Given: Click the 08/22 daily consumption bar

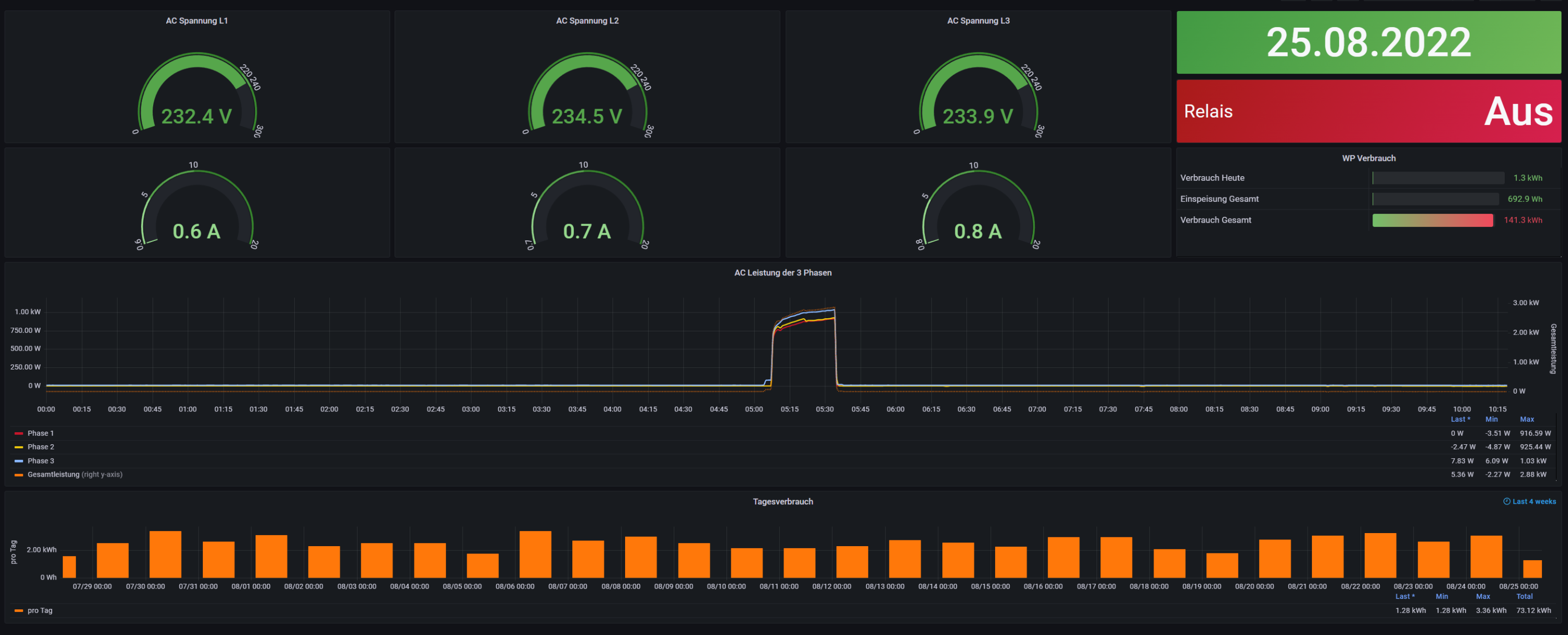Looking at the screenshot, I should pyautogui.click(x=1380, y=555).
